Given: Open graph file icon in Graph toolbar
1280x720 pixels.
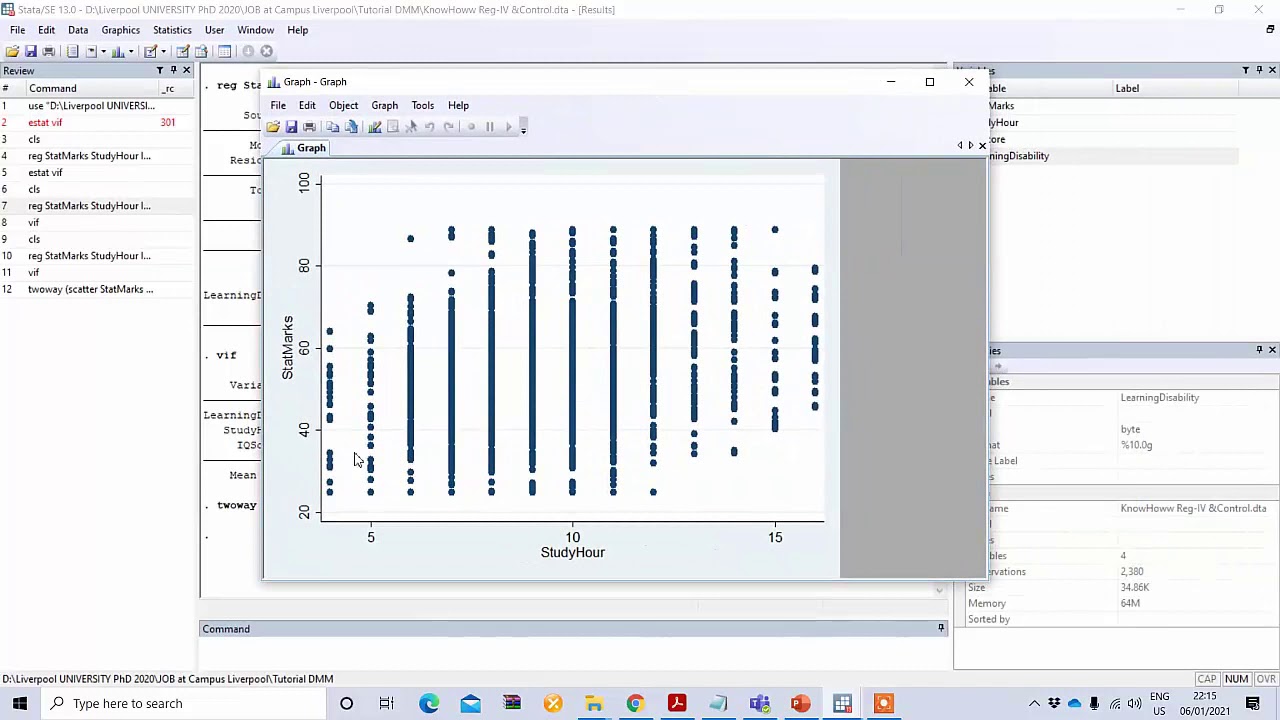Looking at the screenshot, I should (273, 127).
